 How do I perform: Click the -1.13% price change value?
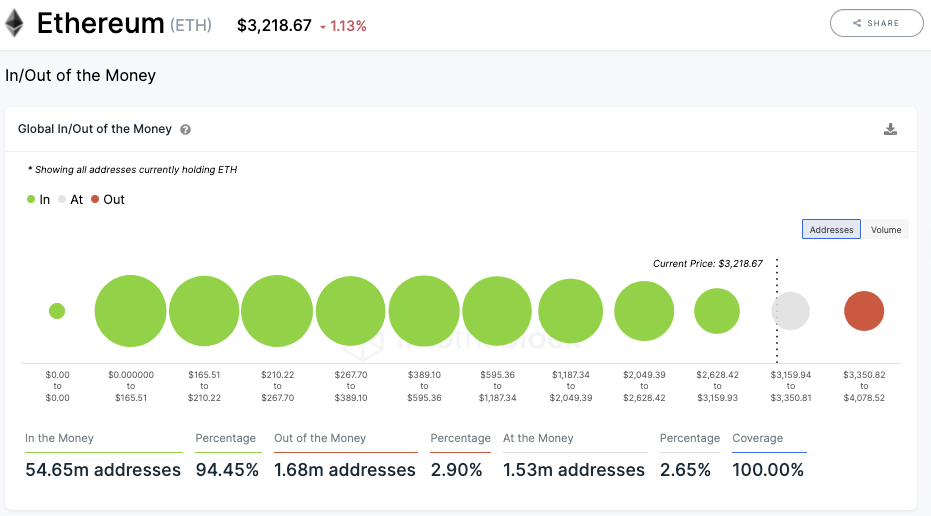(344, 26)
